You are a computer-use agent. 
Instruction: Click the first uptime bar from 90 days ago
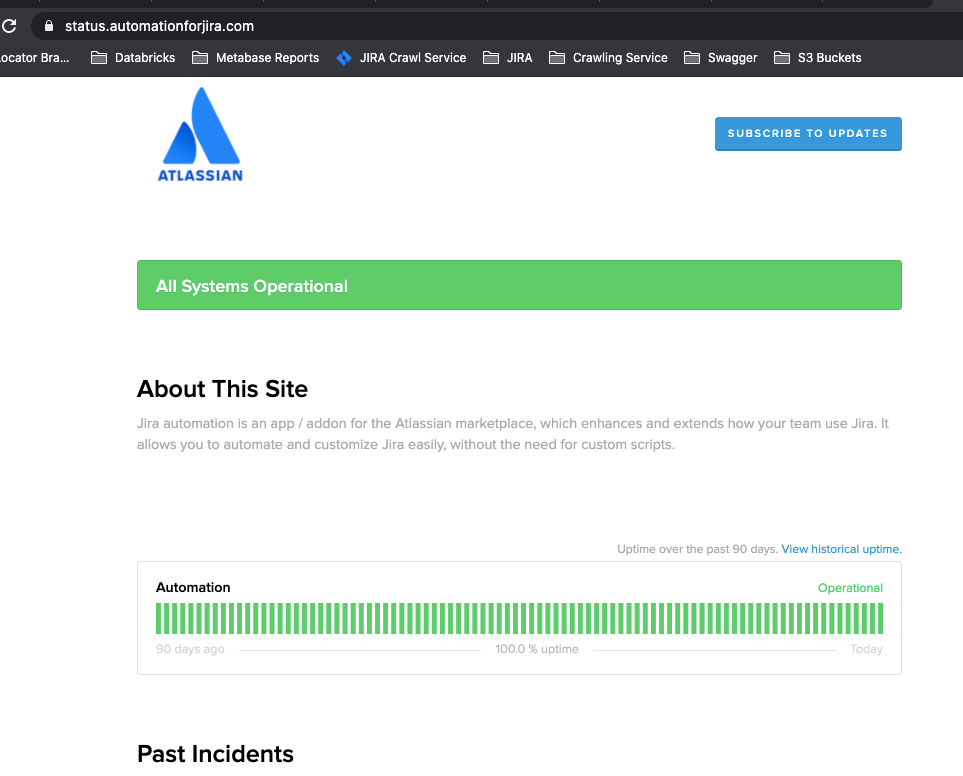click(x=158, y=618)
